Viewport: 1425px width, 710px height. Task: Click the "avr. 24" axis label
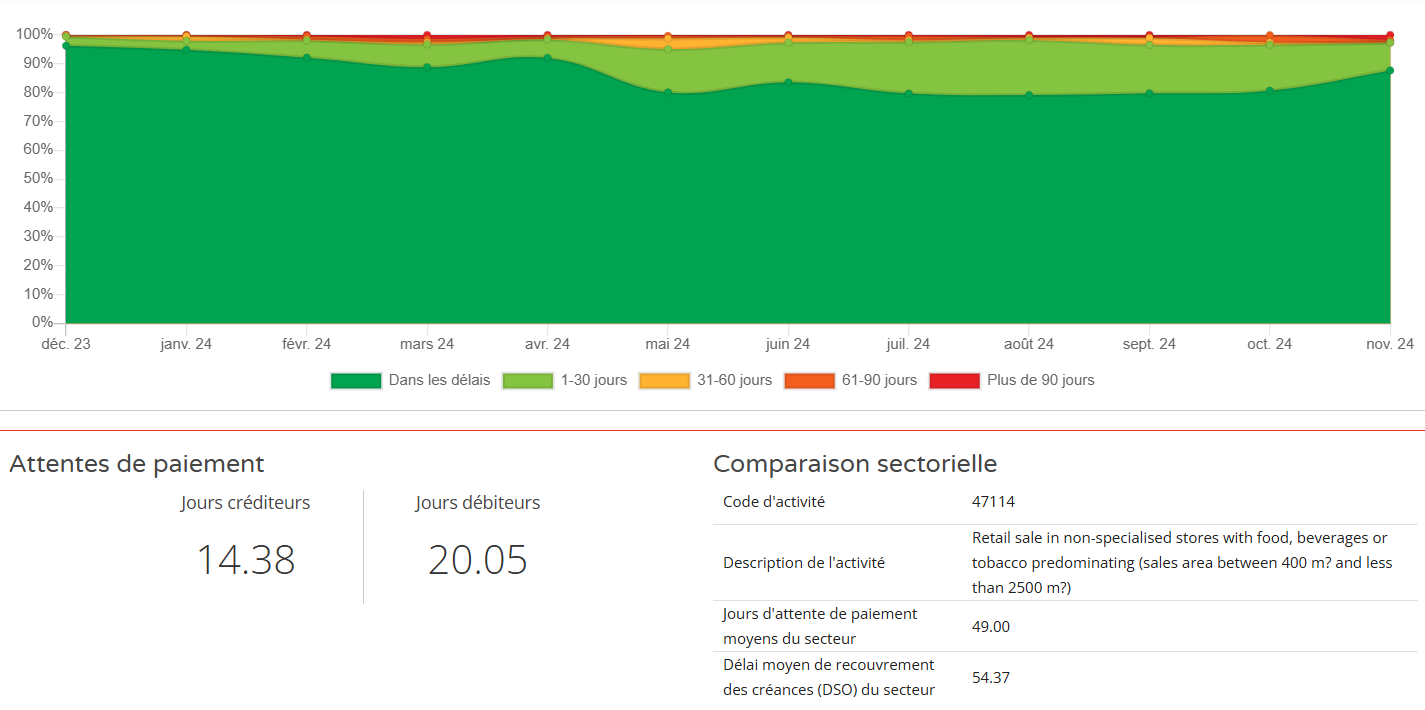click(x=547, y=343)
